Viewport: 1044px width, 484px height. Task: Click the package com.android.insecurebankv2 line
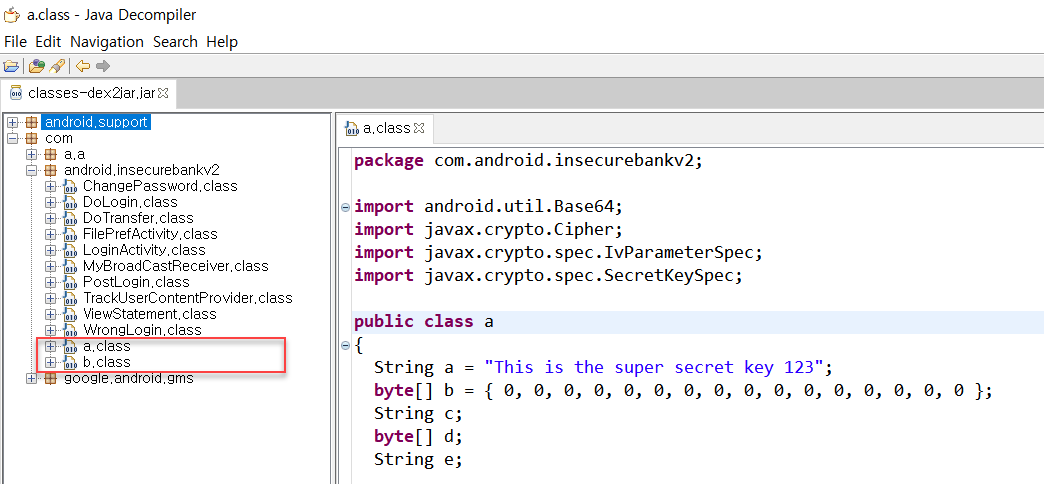coord(528,160)
